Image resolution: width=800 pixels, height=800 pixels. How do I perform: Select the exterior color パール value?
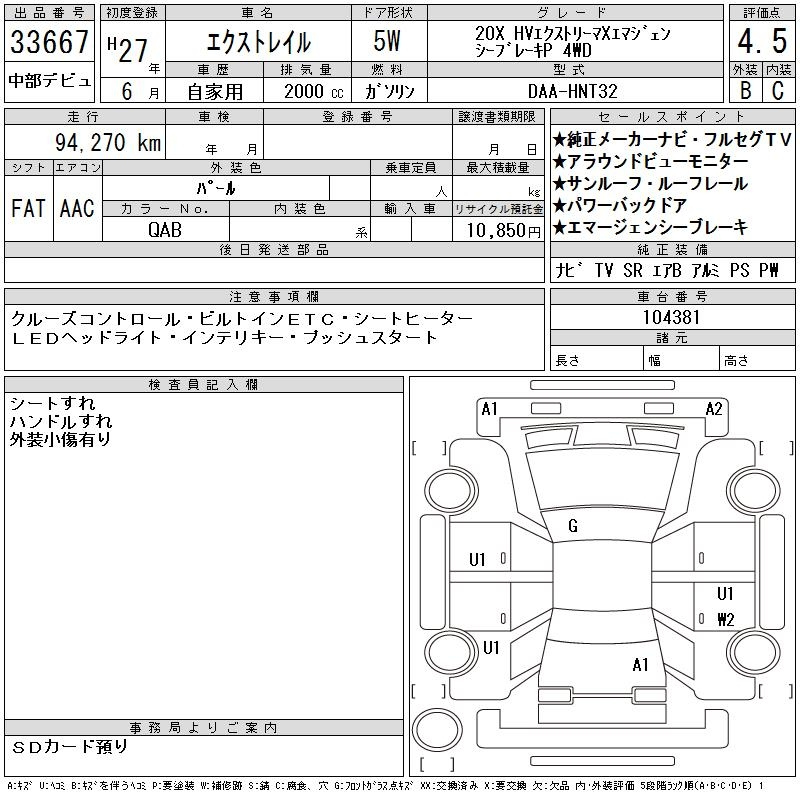(216, 188)
